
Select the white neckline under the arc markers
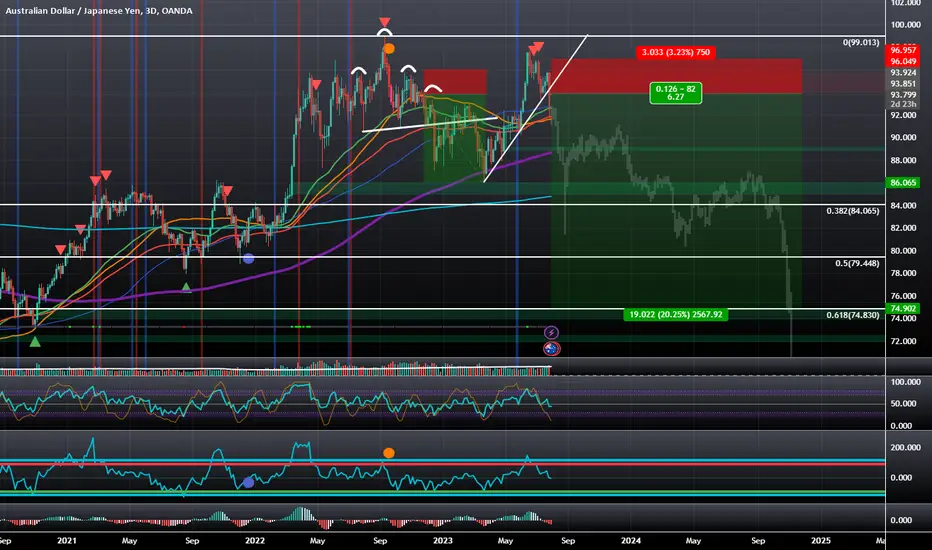coord(429,125)
